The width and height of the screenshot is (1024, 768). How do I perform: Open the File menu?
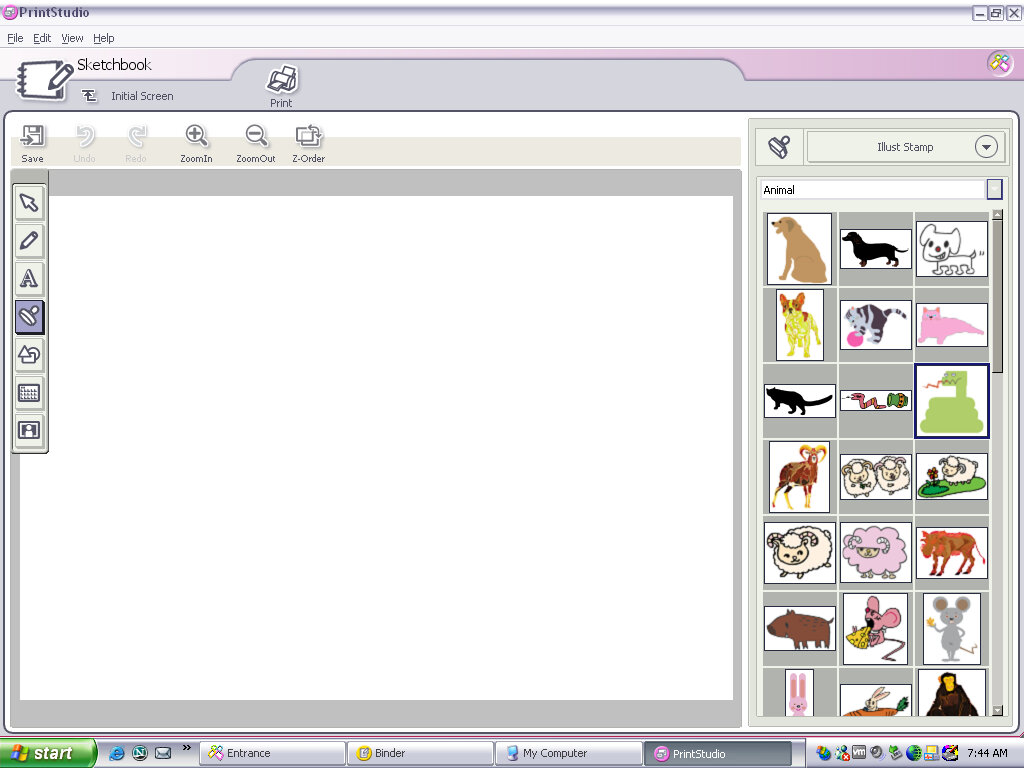[x=15, y=38]
